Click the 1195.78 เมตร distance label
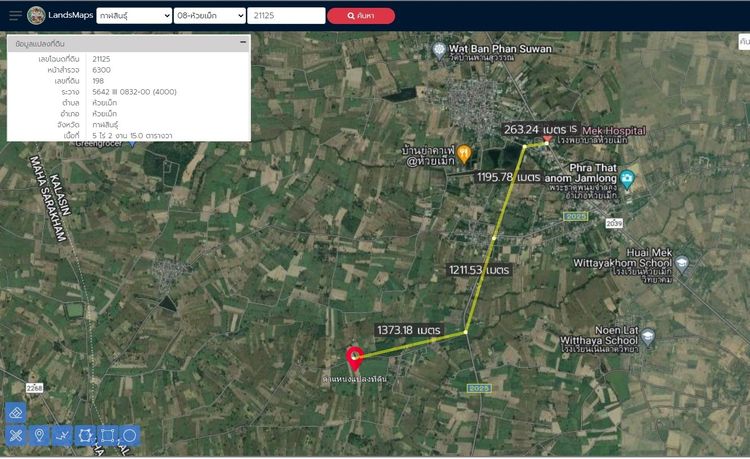The width and height of the screenshot is (750, 459). [x=508, y=177]
